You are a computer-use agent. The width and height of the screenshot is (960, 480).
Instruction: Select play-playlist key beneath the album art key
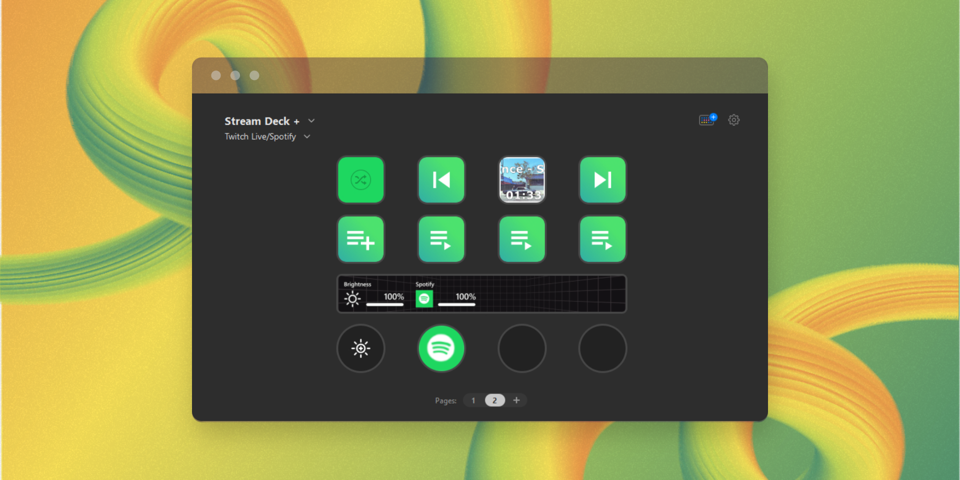click(x=522, y=239)
